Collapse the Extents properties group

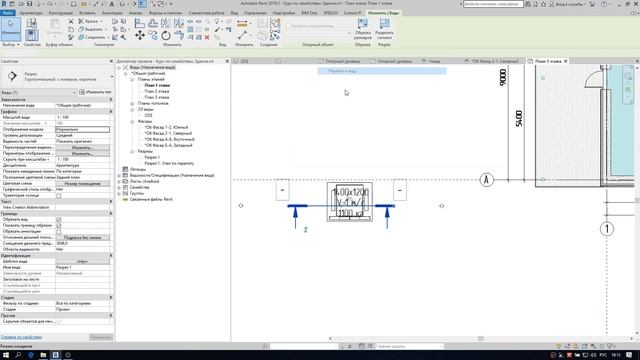111,213
